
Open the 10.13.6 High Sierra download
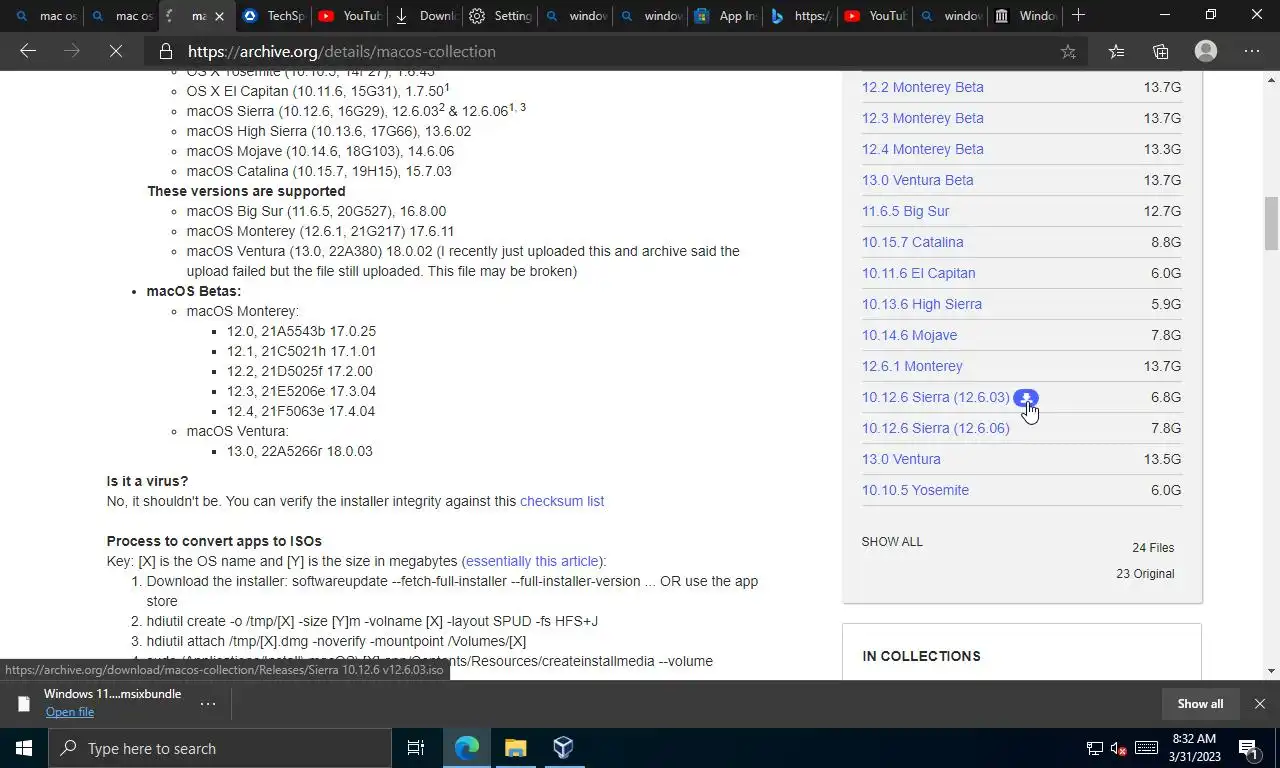point(921,304)
